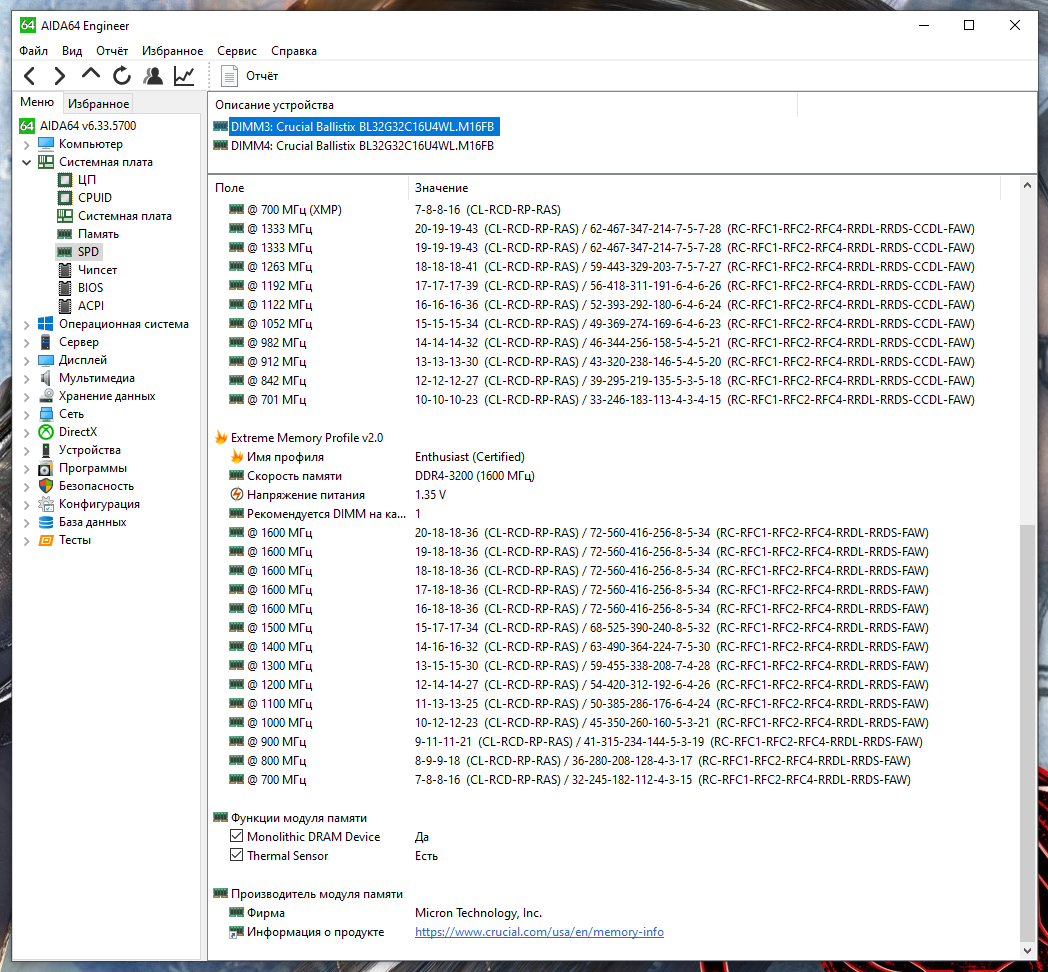Select the ЦП tree item icon
The image size is (1048, 972).
coord(65,180)
